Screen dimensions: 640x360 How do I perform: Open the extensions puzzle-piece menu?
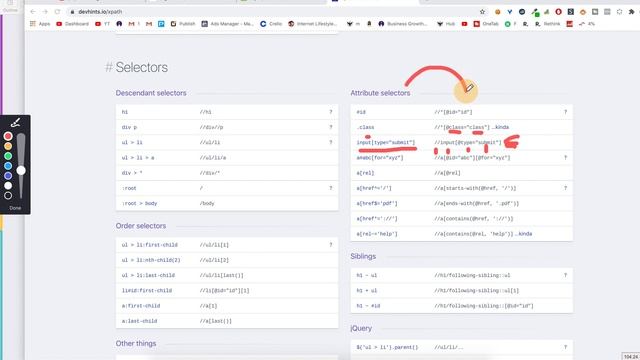point(631,12)
